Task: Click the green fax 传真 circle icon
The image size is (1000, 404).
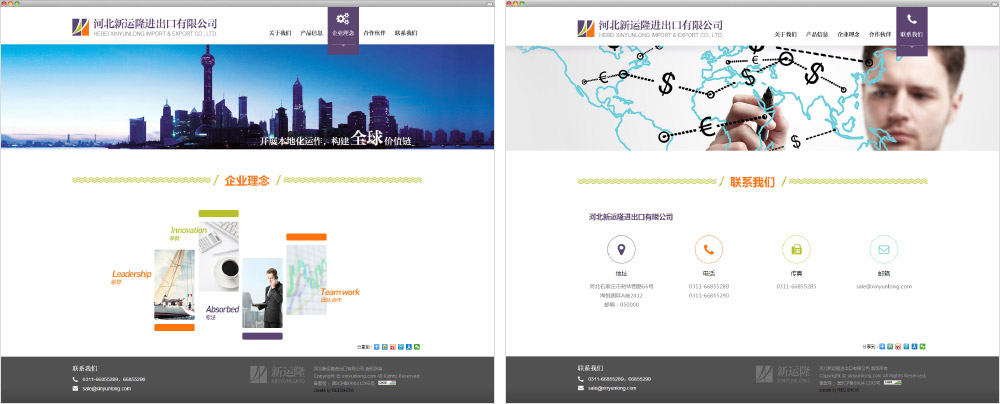Action: click(x=796, y=250)
